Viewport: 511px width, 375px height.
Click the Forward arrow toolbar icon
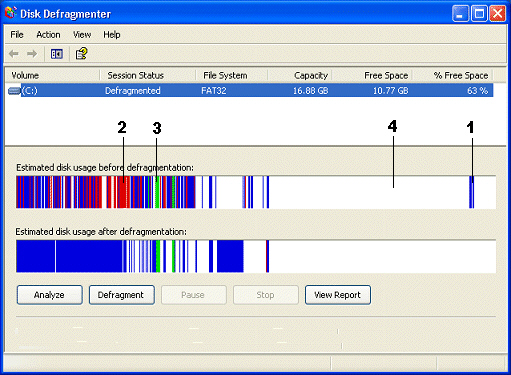tap(32, 54)
